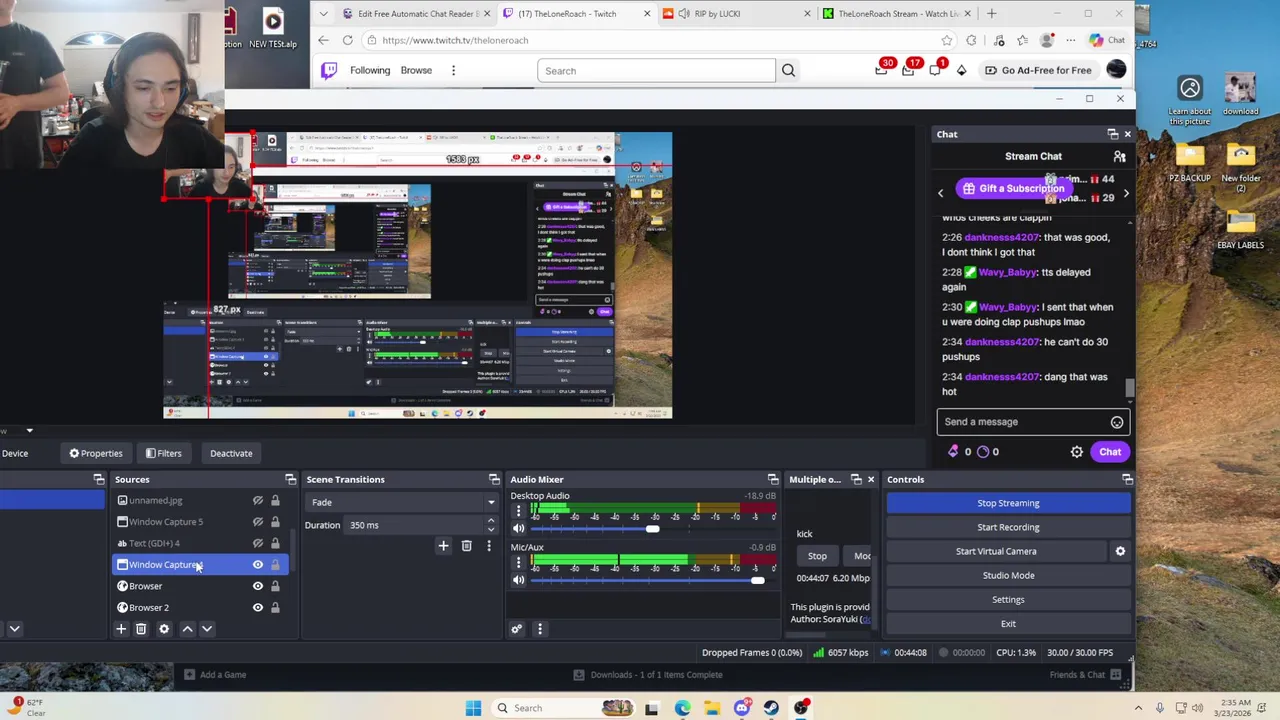1280x720 pixels.
Task: Open Twitch community icon in chat header
Action: [1120, 156]
